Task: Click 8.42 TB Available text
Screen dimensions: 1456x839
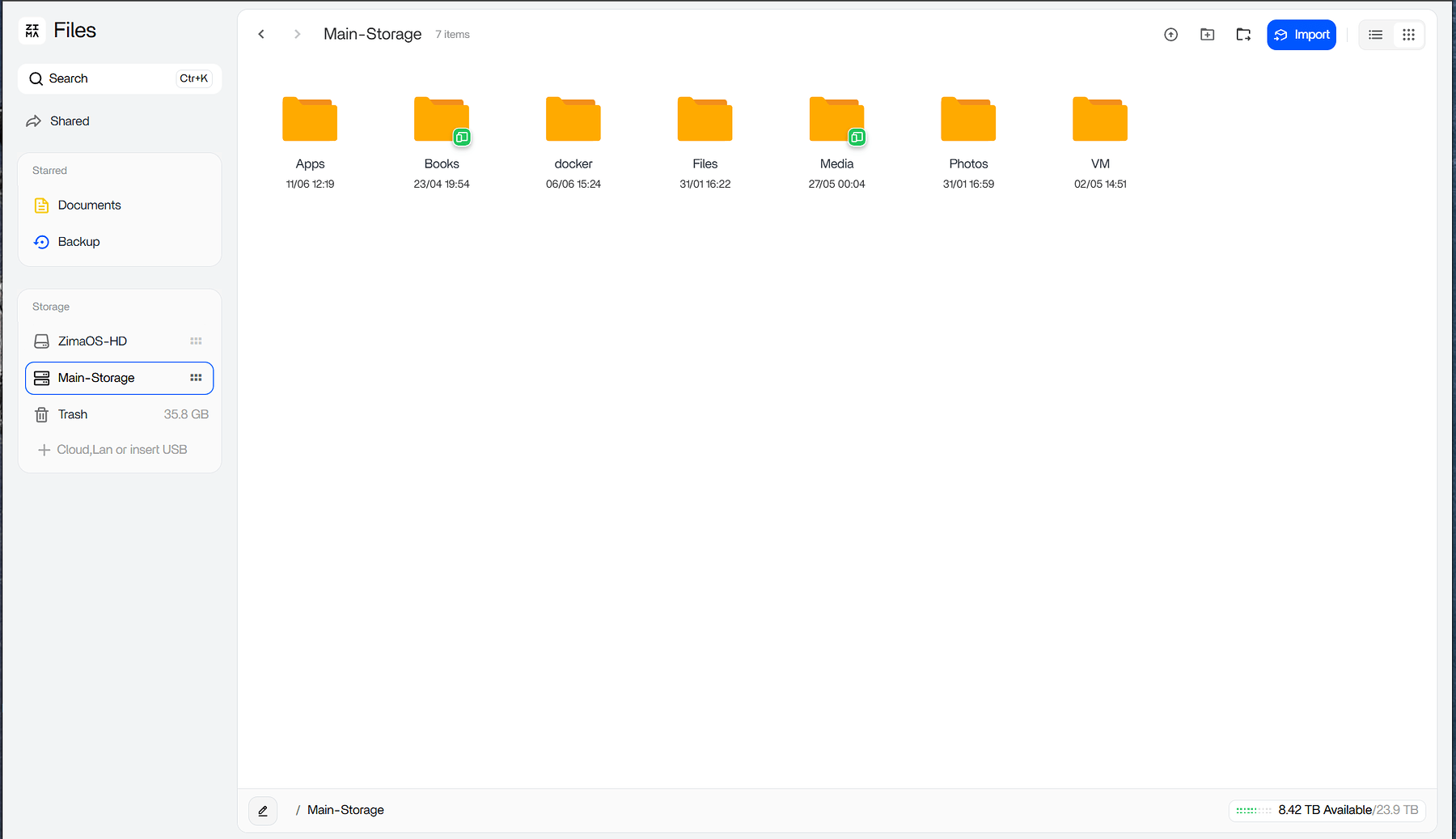Action: pyautogui.click(x=1325, y=810)
